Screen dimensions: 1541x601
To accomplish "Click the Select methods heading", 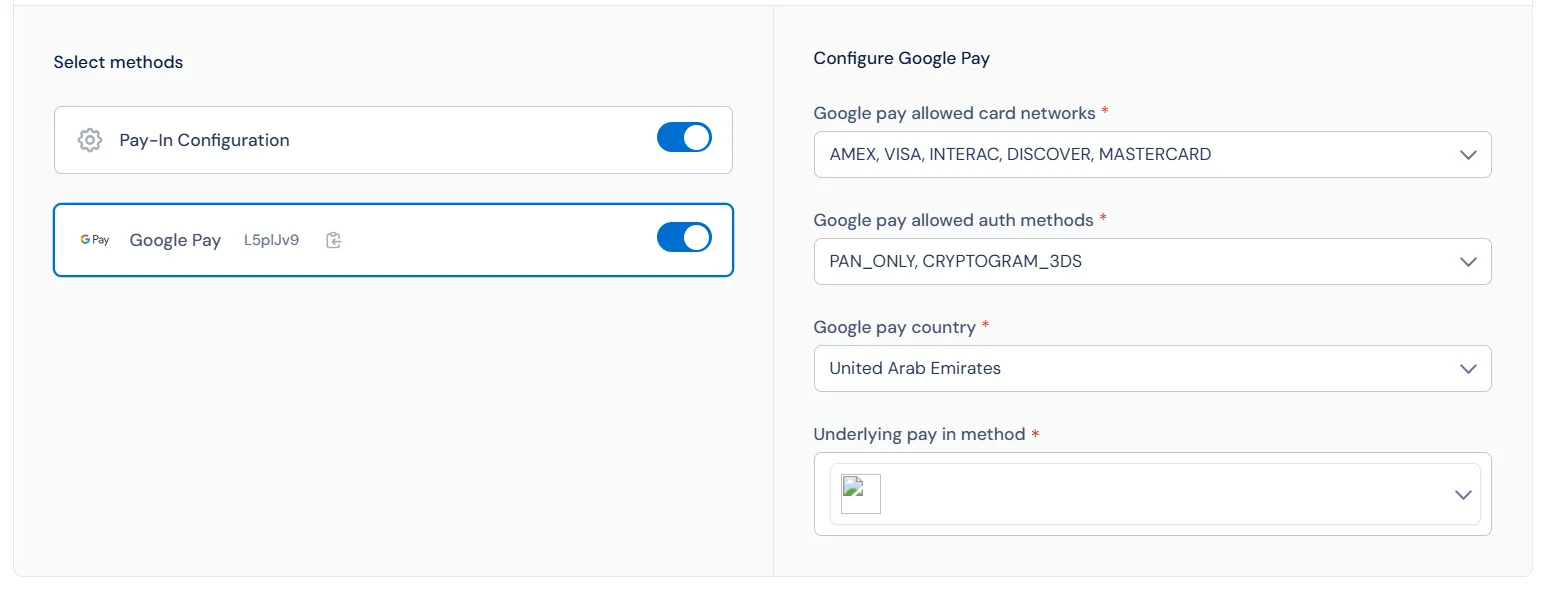I will [118, 62].
